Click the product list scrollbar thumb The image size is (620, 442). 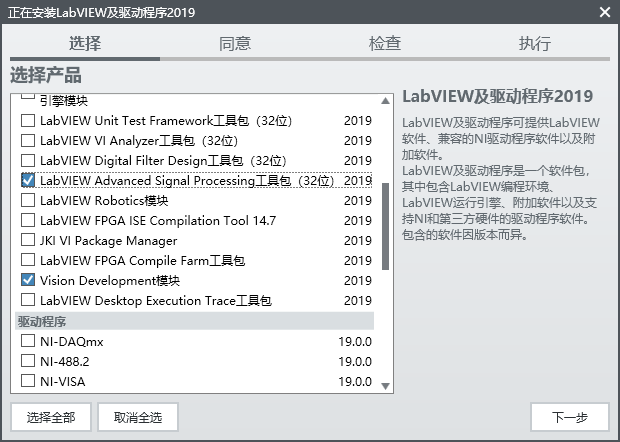coord(386,226)
